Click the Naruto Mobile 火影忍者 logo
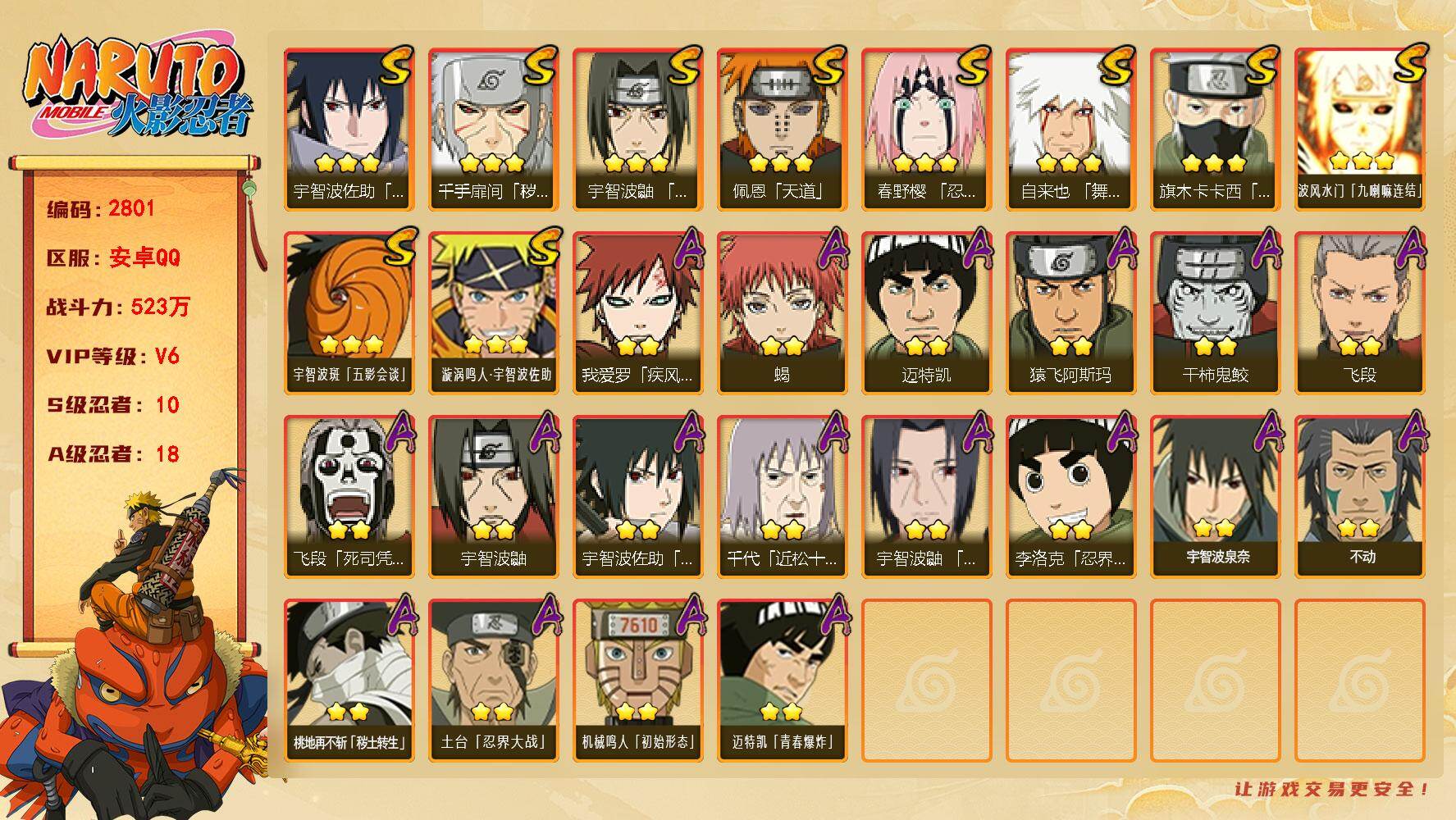The width and height of the screenshot is (1456, 820). click(137, 89)
